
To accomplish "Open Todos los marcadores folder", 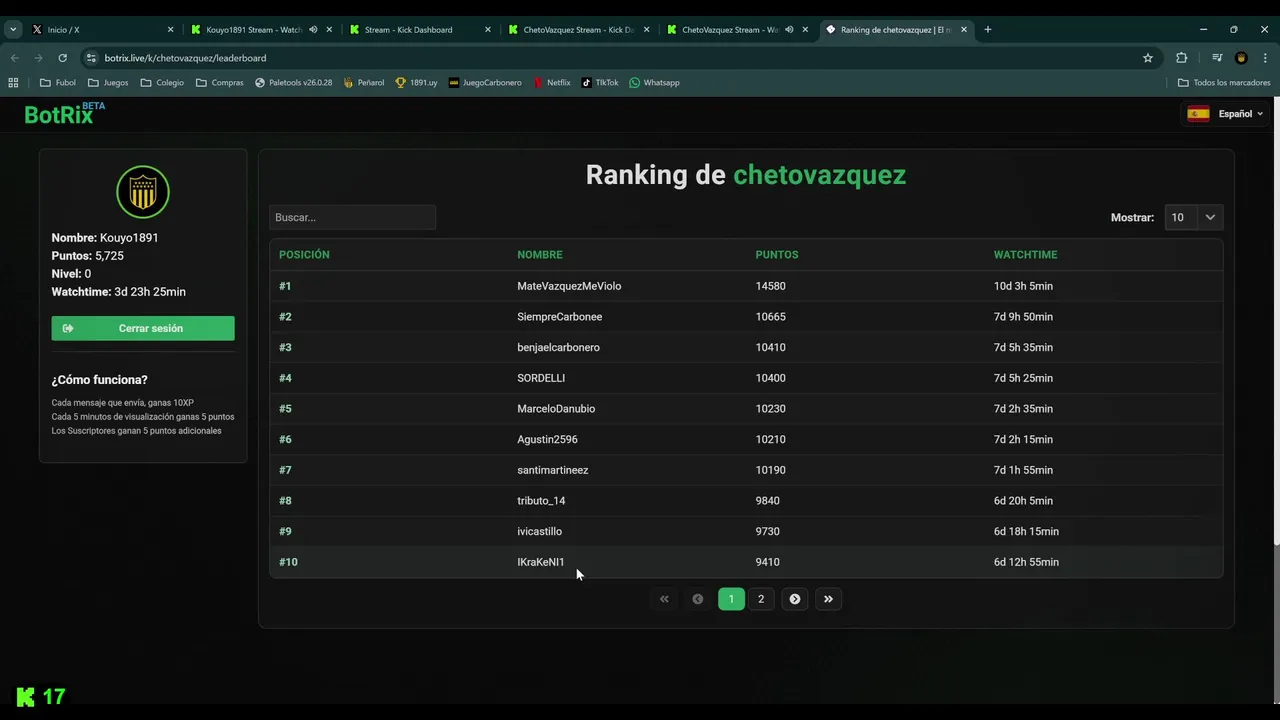I will 1224,83.
